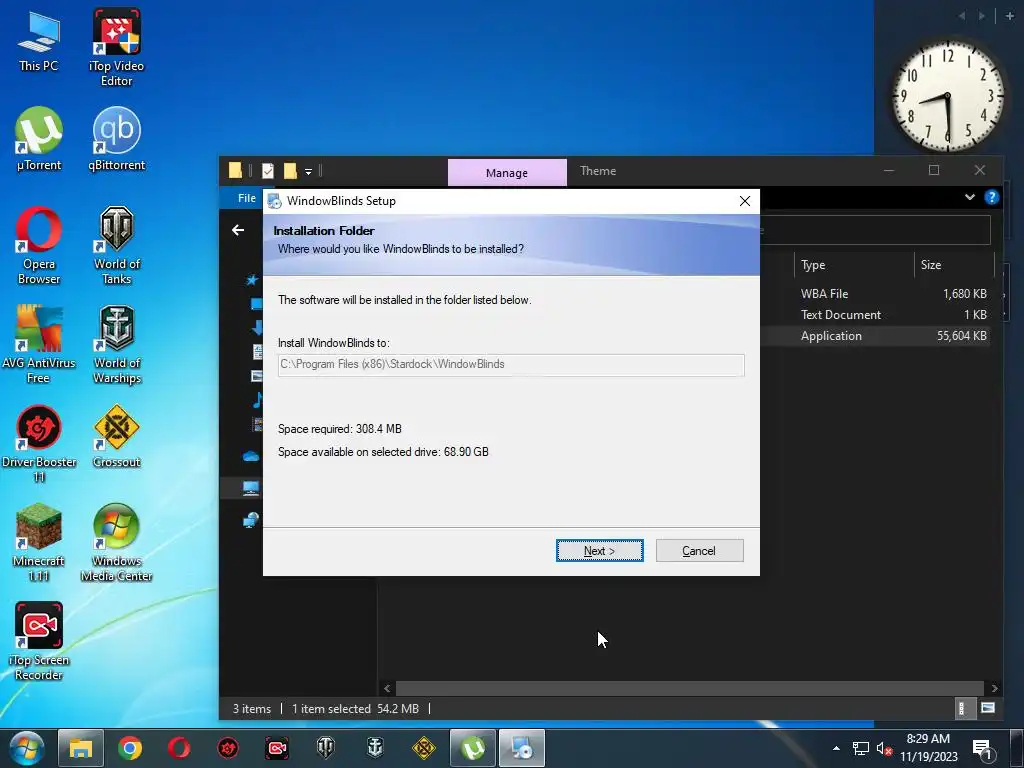Add a gadget with the plus icon

[1010, 16]
